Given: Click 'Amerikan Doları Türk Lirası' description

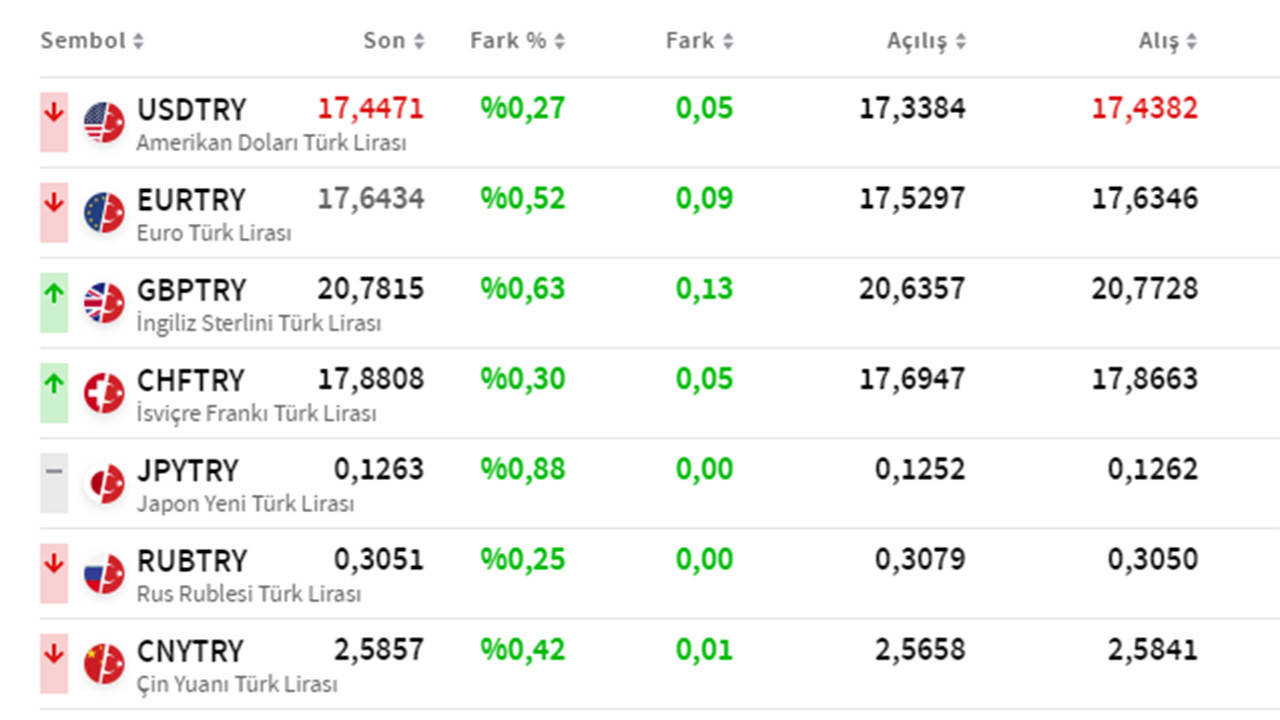Looking at the screenshot, I should [272, 143].
